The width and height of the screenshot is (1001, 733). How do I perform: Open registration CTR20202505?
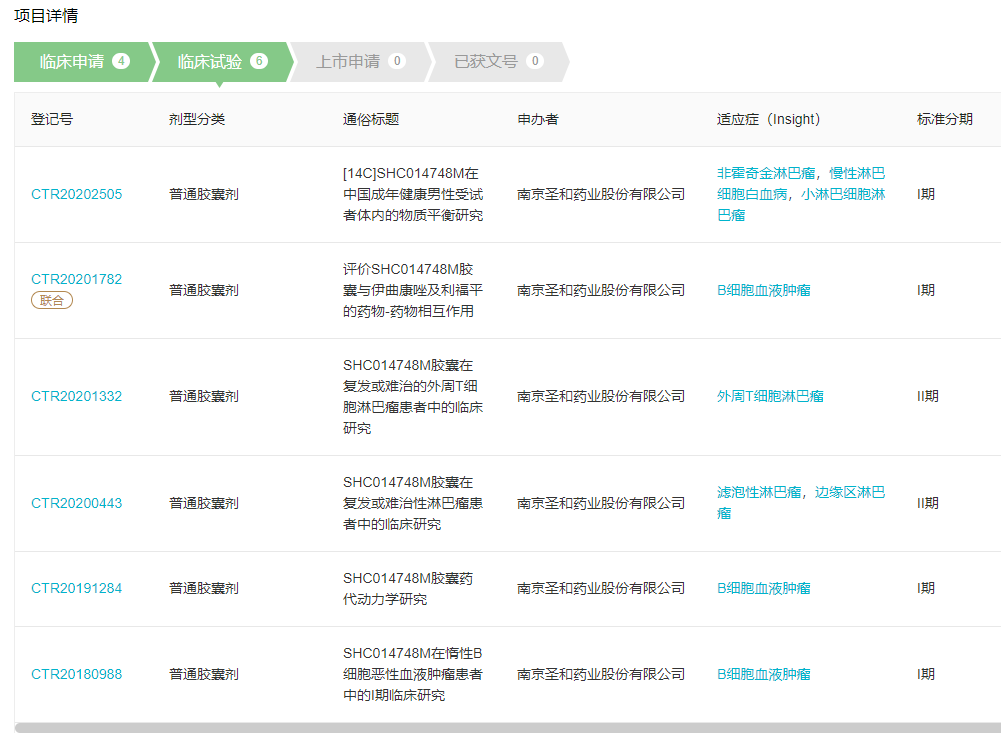(x=77, y=194)
